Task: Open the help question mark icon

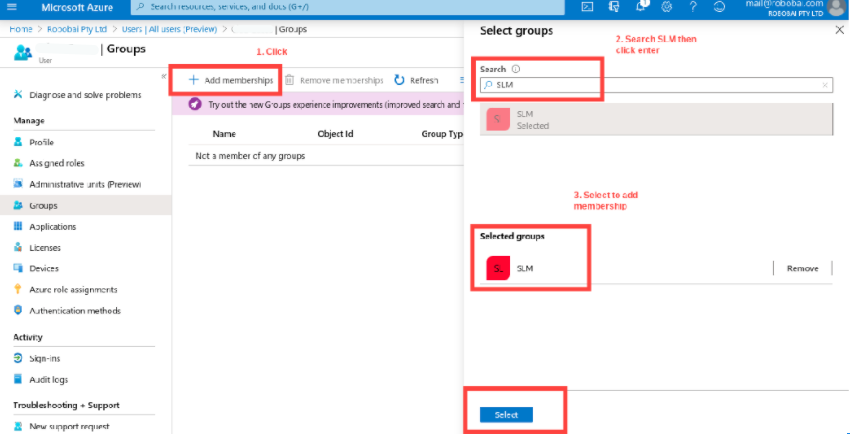Action: (693, 7)
